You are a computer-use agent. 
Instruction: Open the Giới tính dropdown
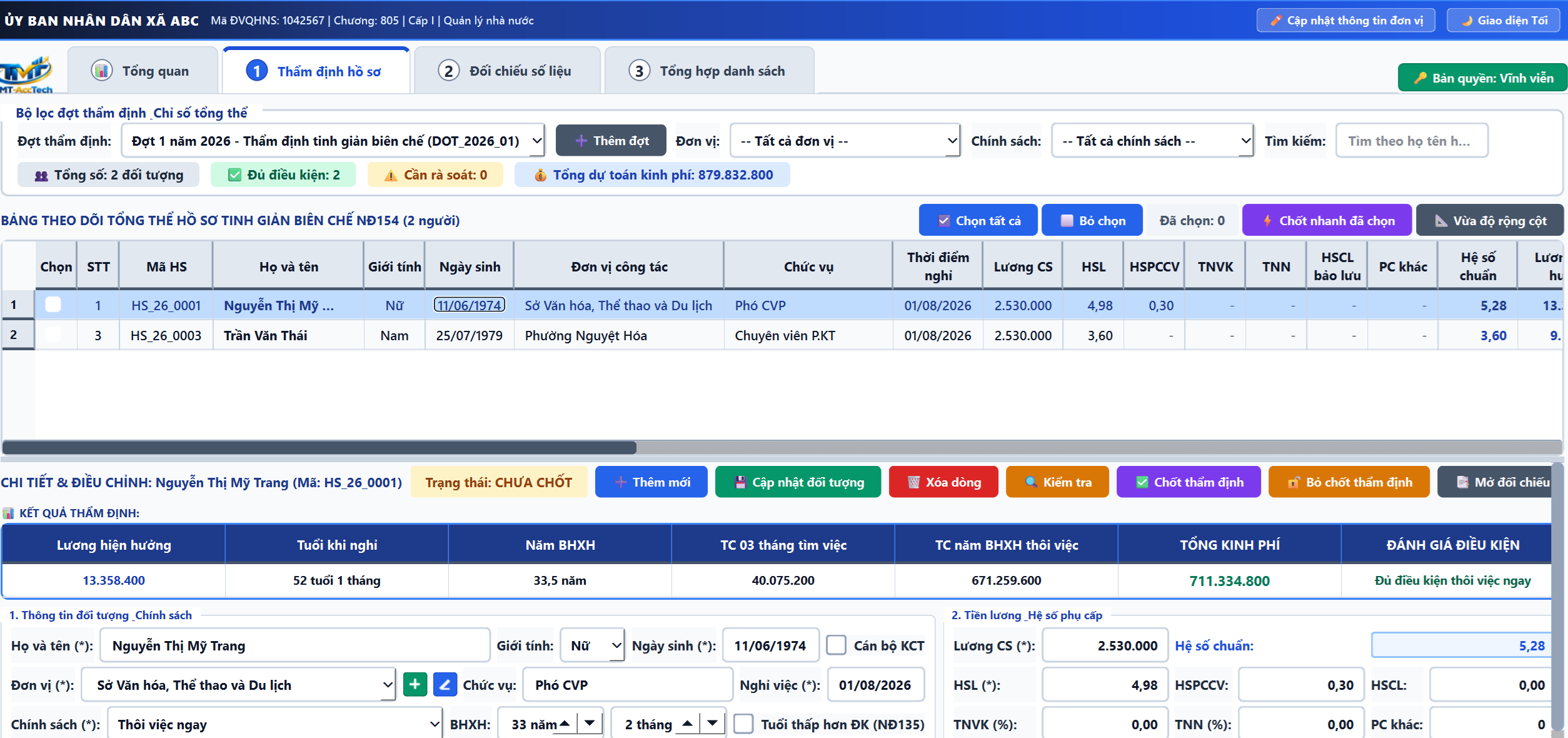click(x=592, y=645)
